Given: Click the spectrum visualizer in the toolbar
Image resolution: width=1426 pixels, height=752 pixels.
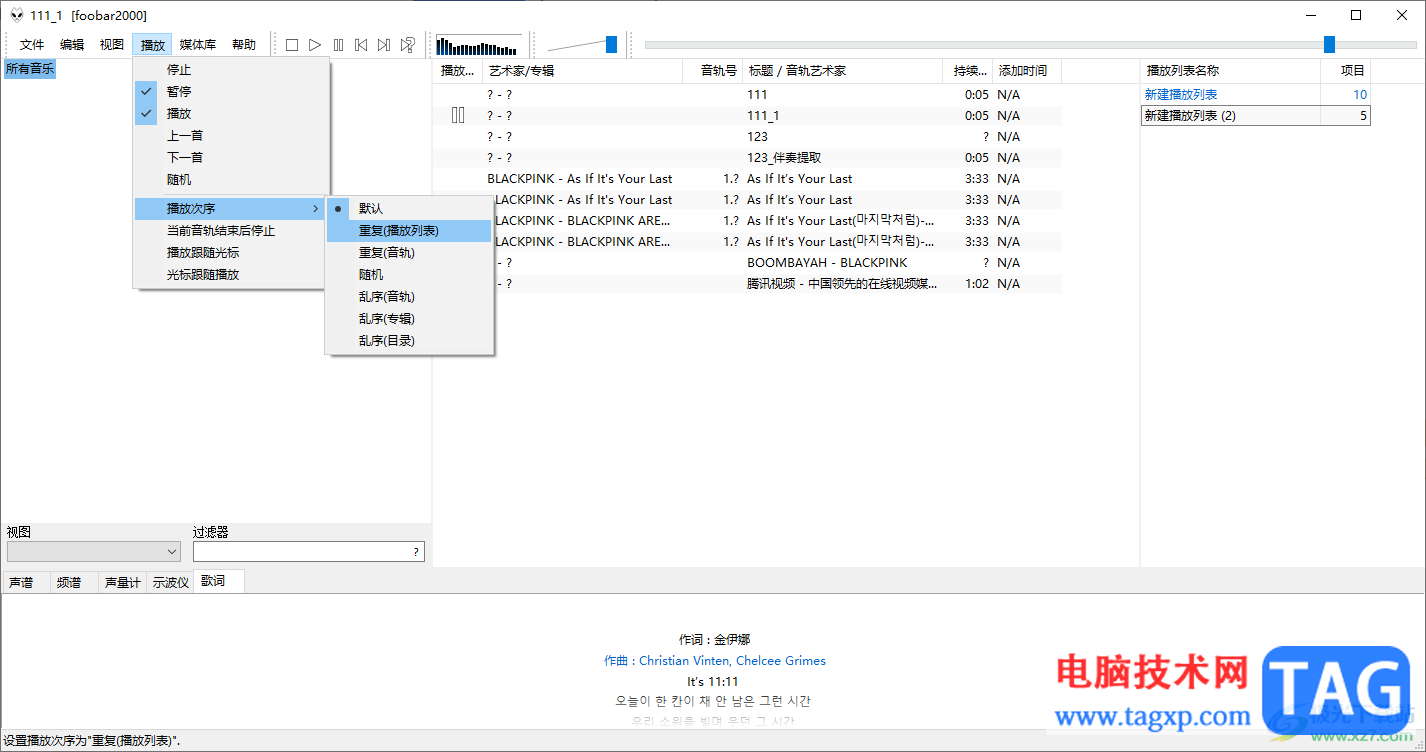Looking at the screenshot, I should 479,45.
